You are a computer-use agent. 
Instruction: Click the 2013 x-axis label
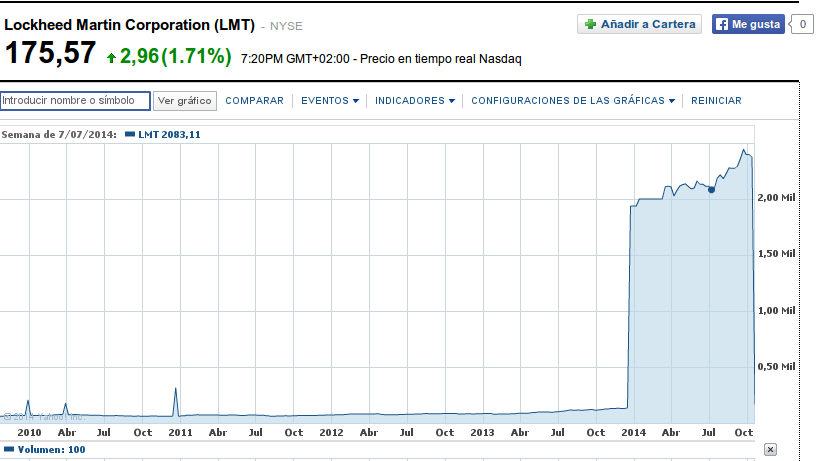tap(482, 432)
